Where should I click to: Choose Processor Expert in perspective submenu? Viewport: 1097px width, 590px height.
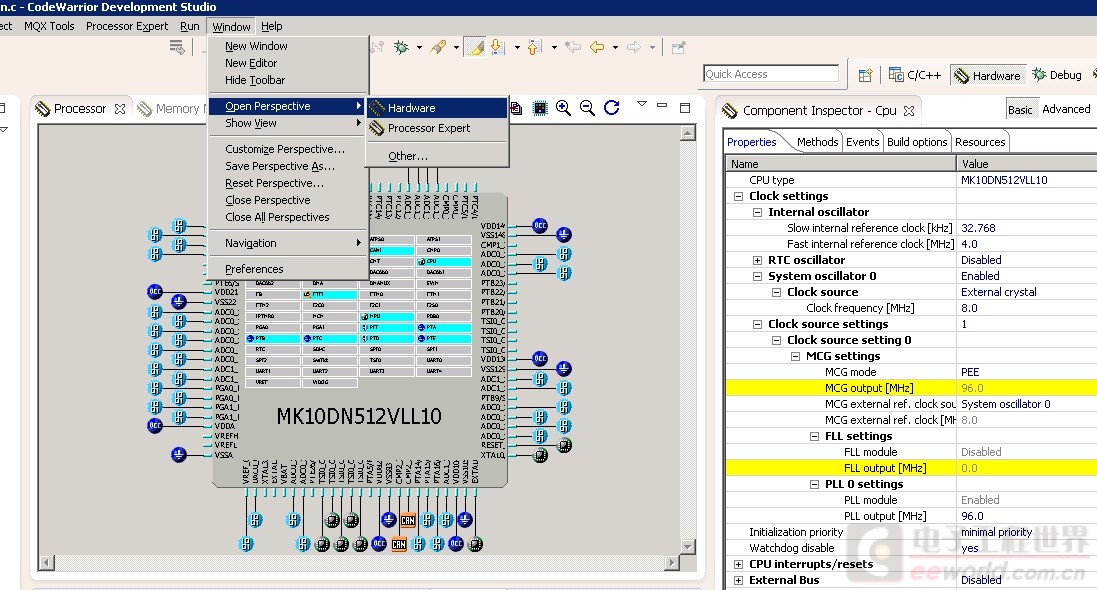pyautogui.click(x=437, y=128)
